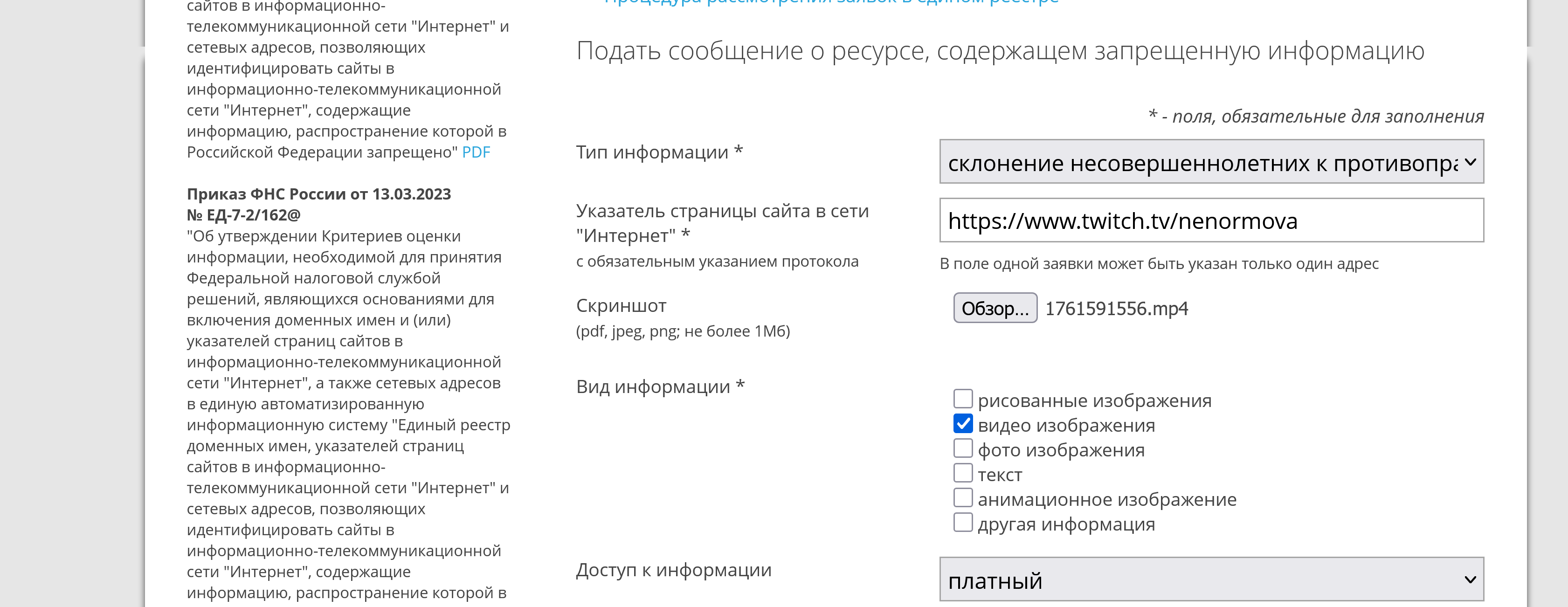Click the page URL input field

pos(1211,221)
